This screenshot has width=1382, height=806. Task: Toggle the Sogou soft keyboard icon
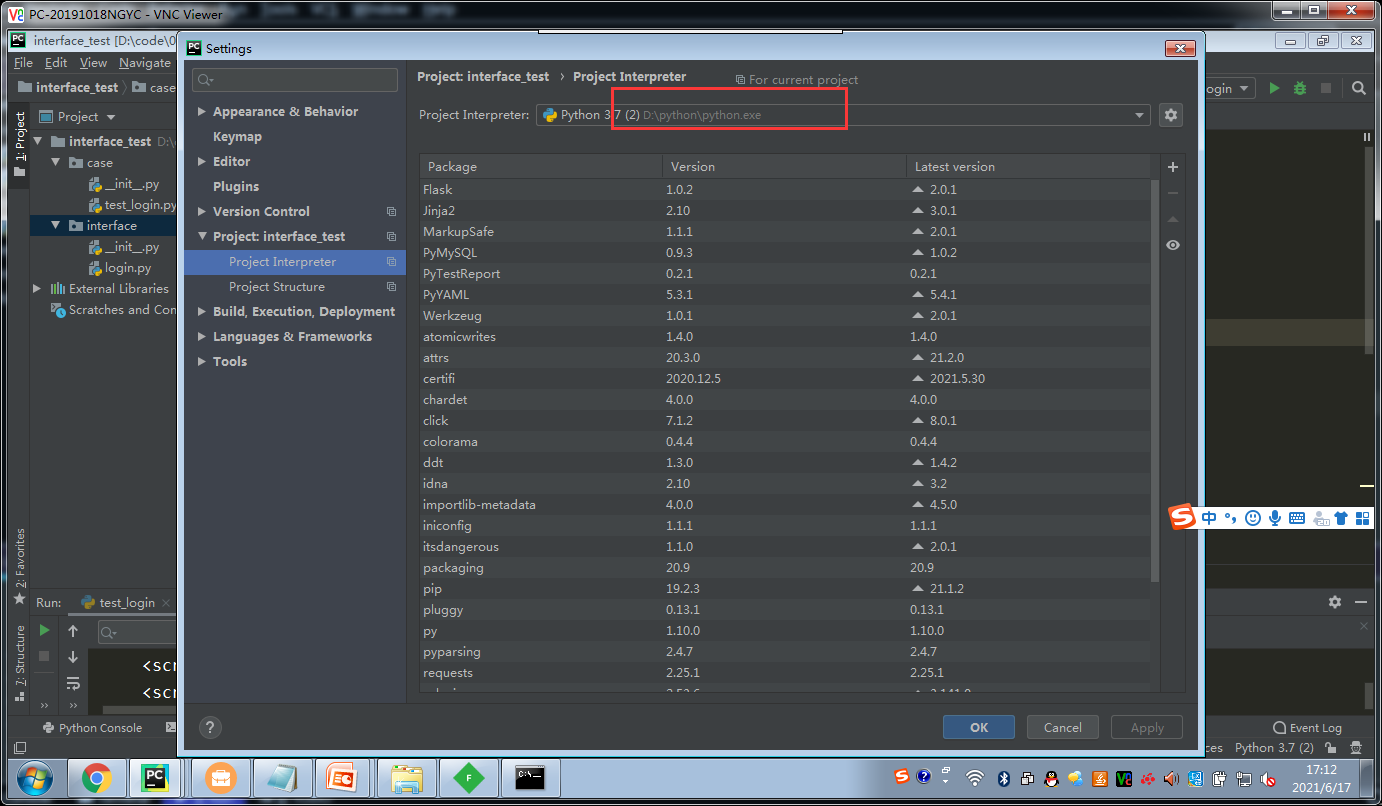tap(1297, 518)
